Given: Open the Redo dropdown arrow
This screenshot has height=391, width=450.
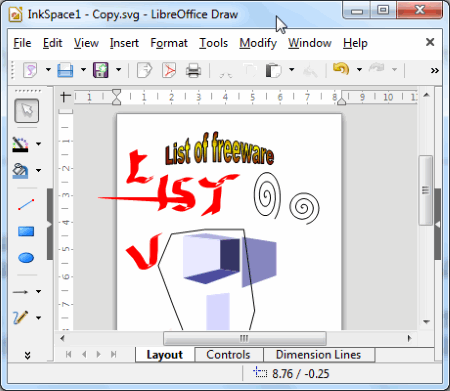Looking at the screenshot, I should [394, 70].
